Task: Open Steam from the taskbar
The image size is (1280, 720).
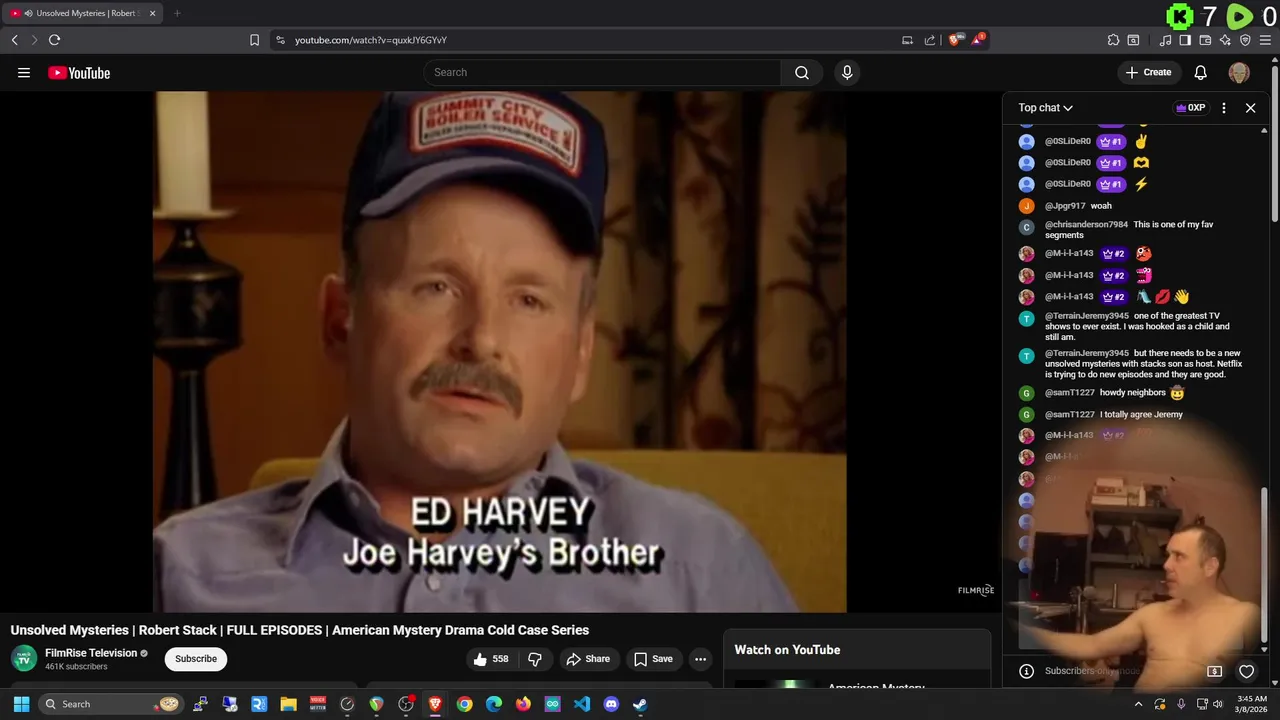Action: coord(640,704)
